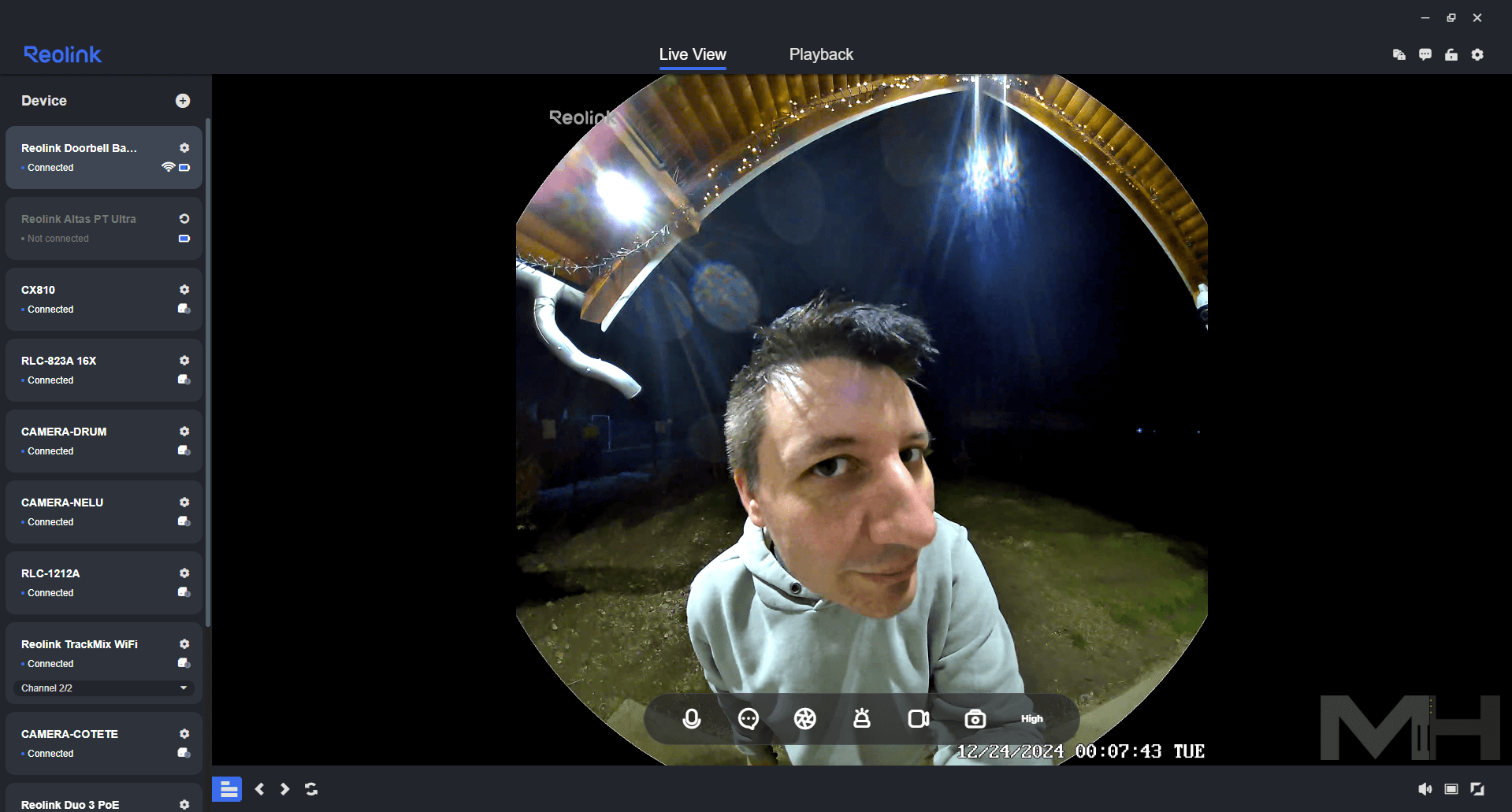
Task: Open the messages chat icon in header
Action: pos(1425,54)
